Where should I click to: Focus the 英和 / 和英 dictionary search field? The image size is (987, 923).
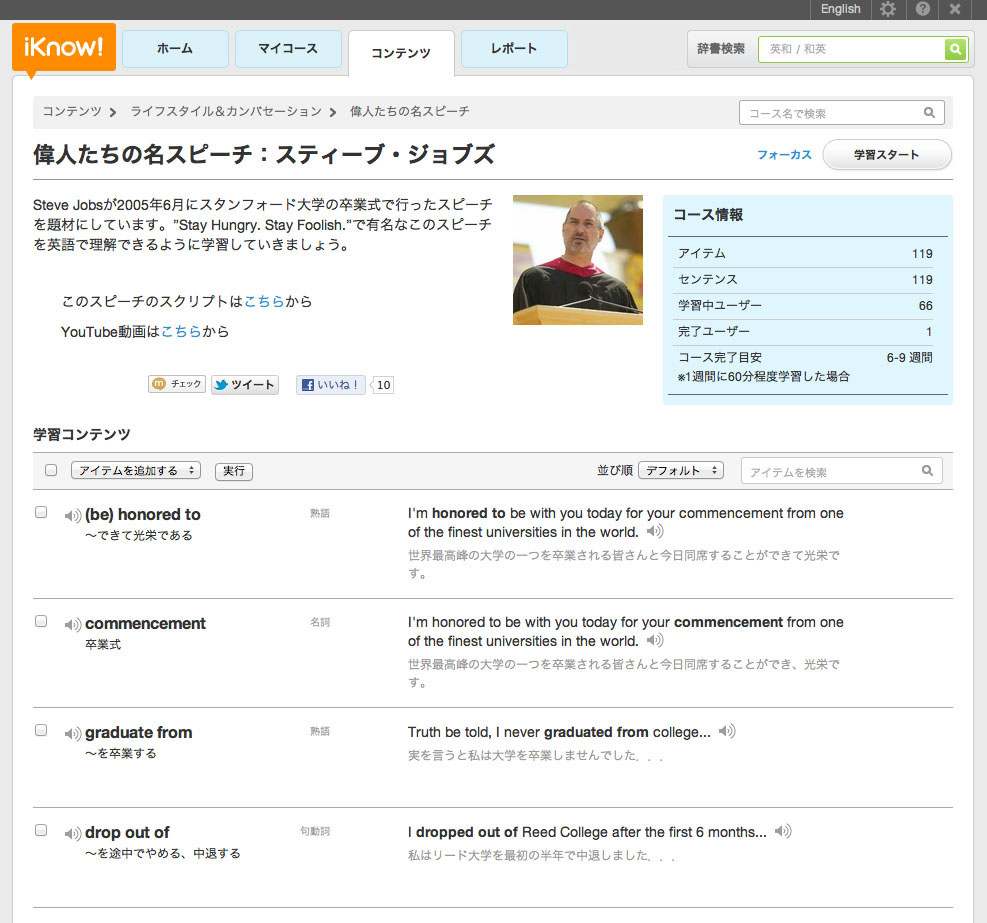(x=852, y=49)
